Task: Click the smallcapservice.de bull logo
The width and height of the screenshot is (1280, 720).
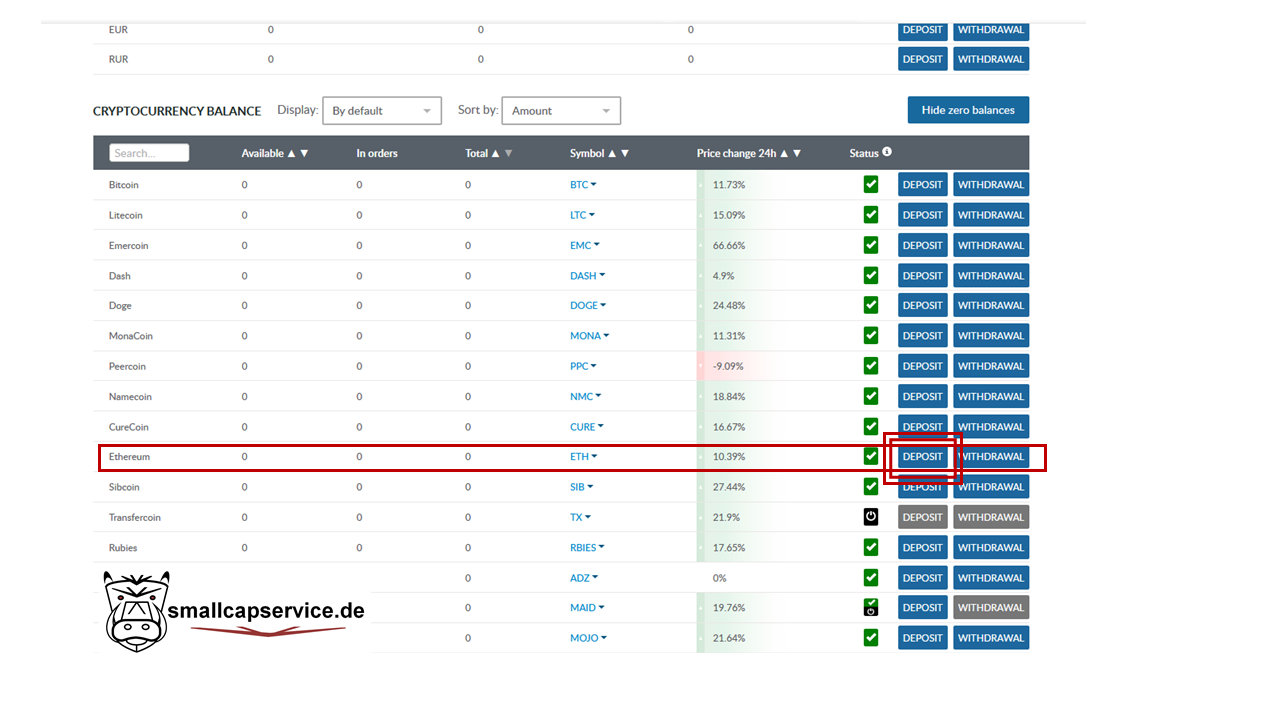Action: (137, 612)
